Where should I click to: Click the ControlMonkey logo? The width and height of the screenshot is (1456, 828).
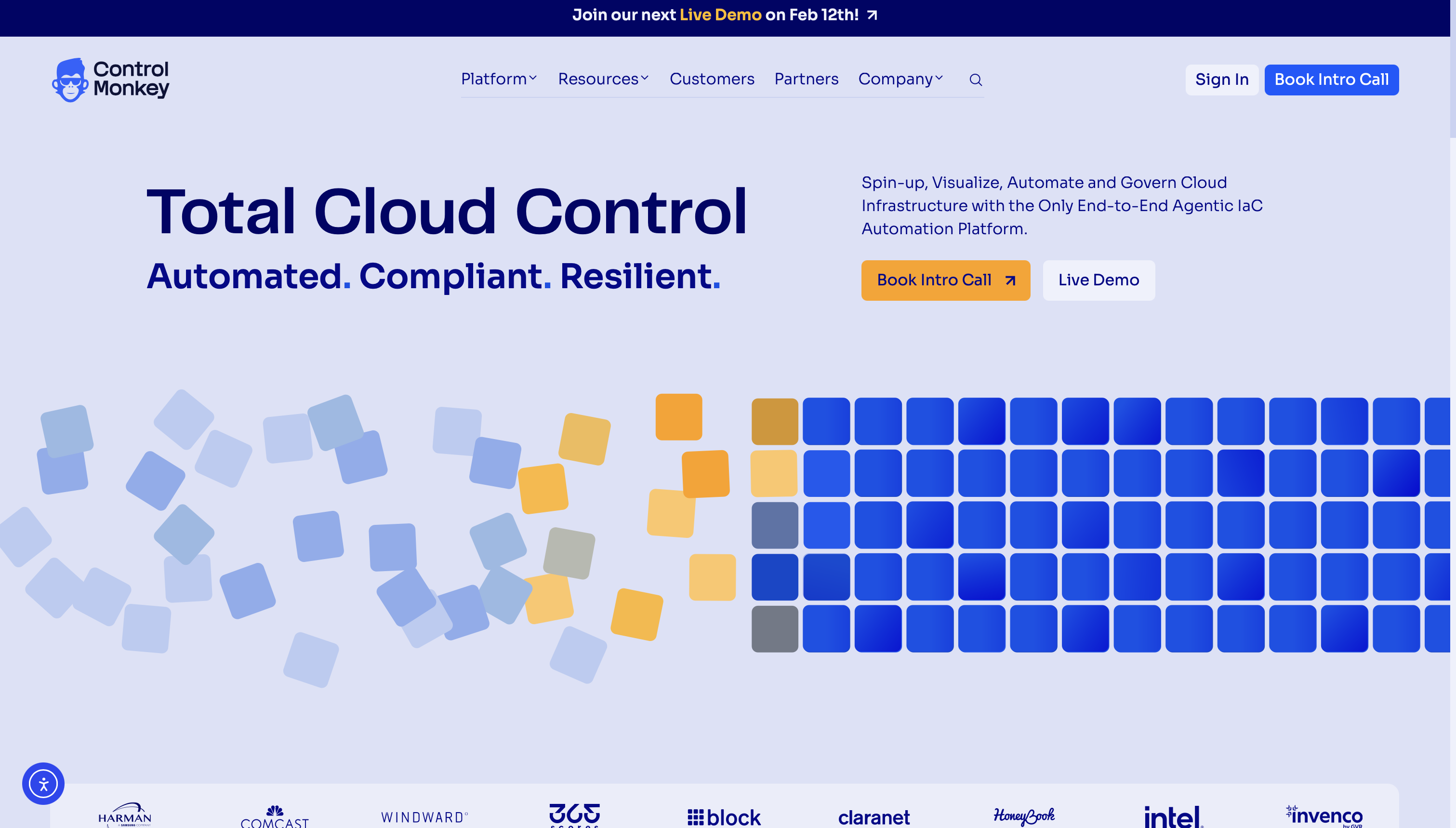click(x=111, y=80)
